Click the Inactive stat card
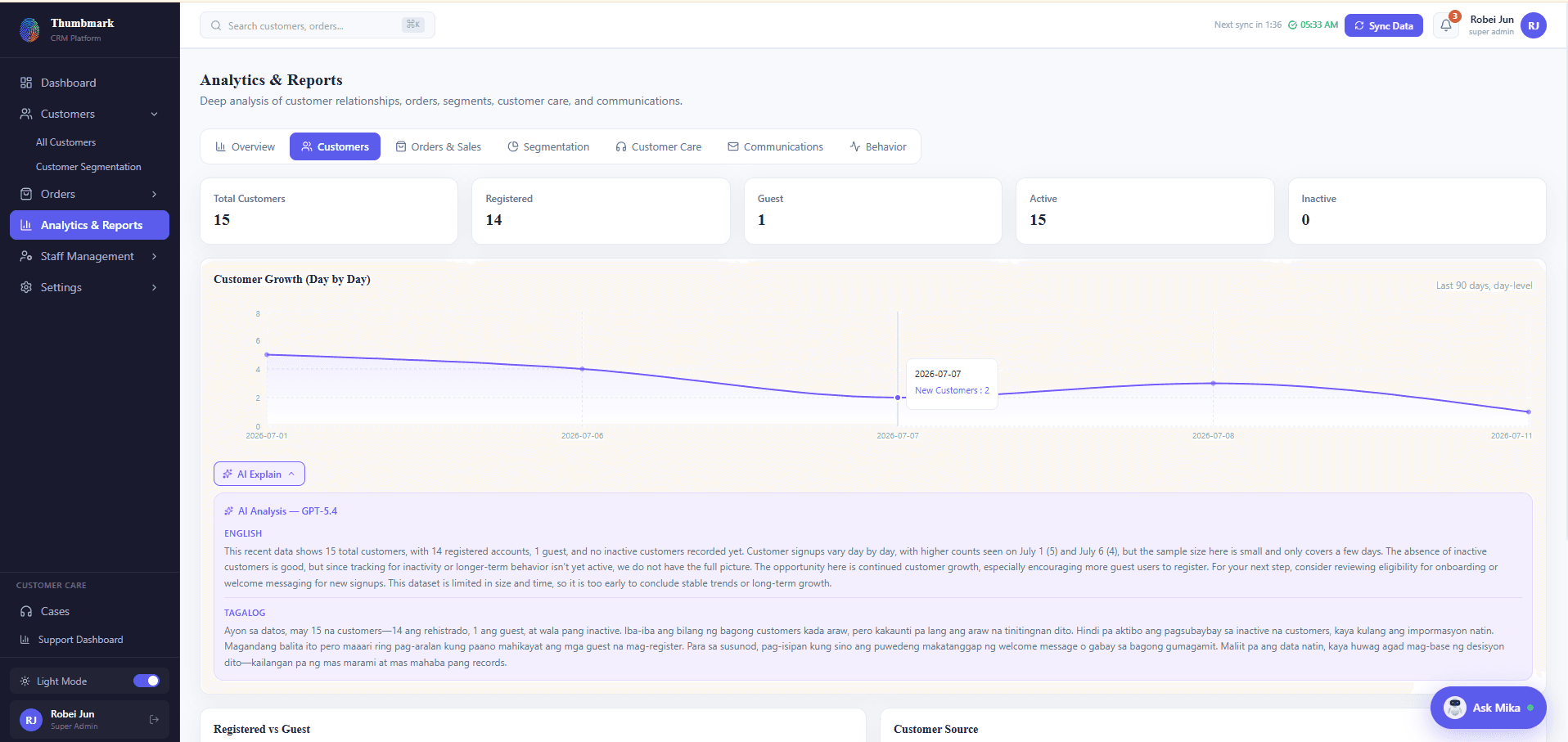1568x742 pixels. (1417, 211)
